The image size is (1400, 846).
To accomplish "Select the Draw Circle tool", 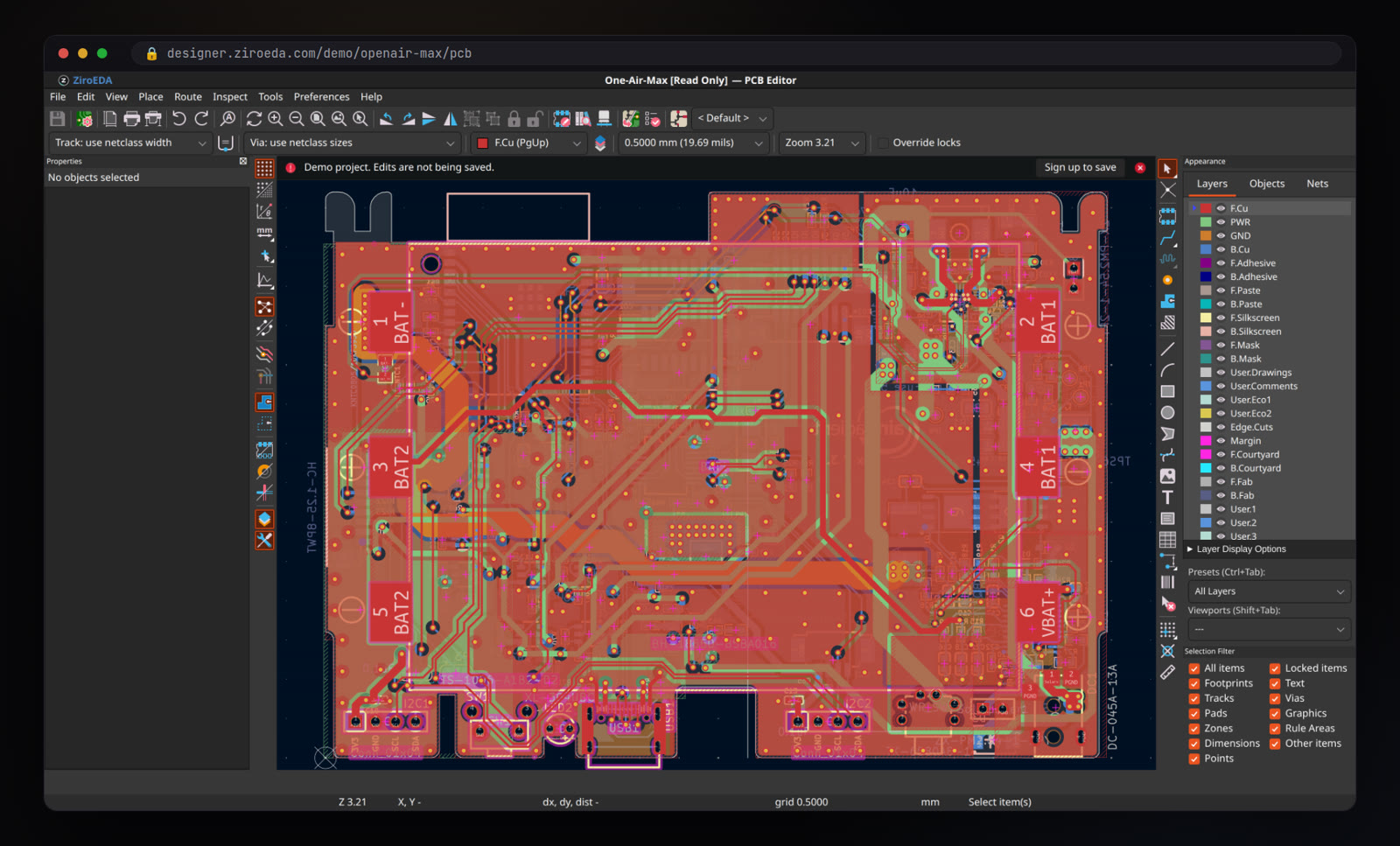I will 1167,412.
